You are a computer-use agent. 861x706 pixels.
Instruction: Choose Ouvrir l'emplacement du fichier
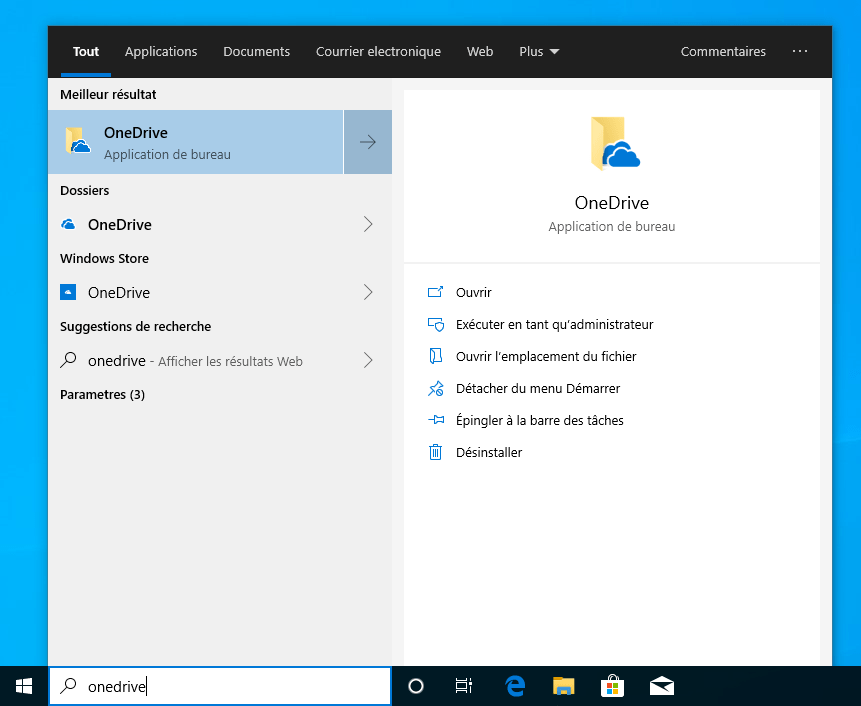[546, 356]
